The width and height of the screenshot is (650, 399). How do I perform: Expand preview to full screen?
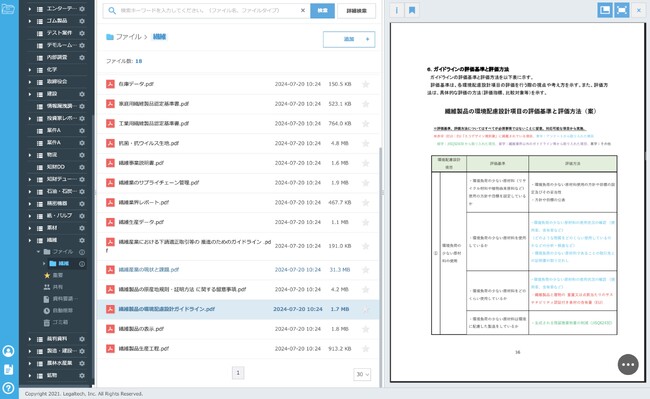(x=622, y=10)
